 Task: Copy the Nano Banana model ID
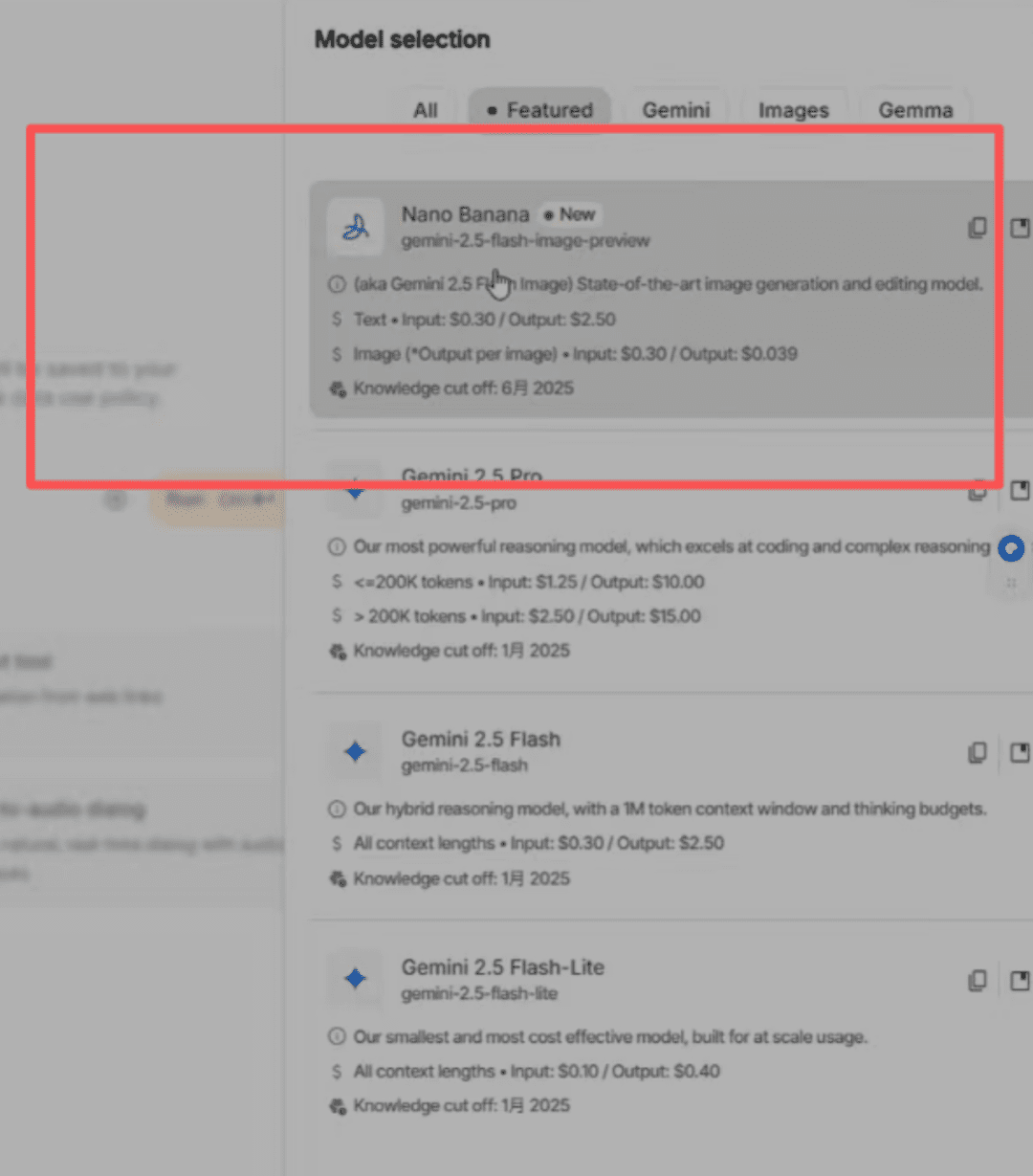[x=977, y=228]
